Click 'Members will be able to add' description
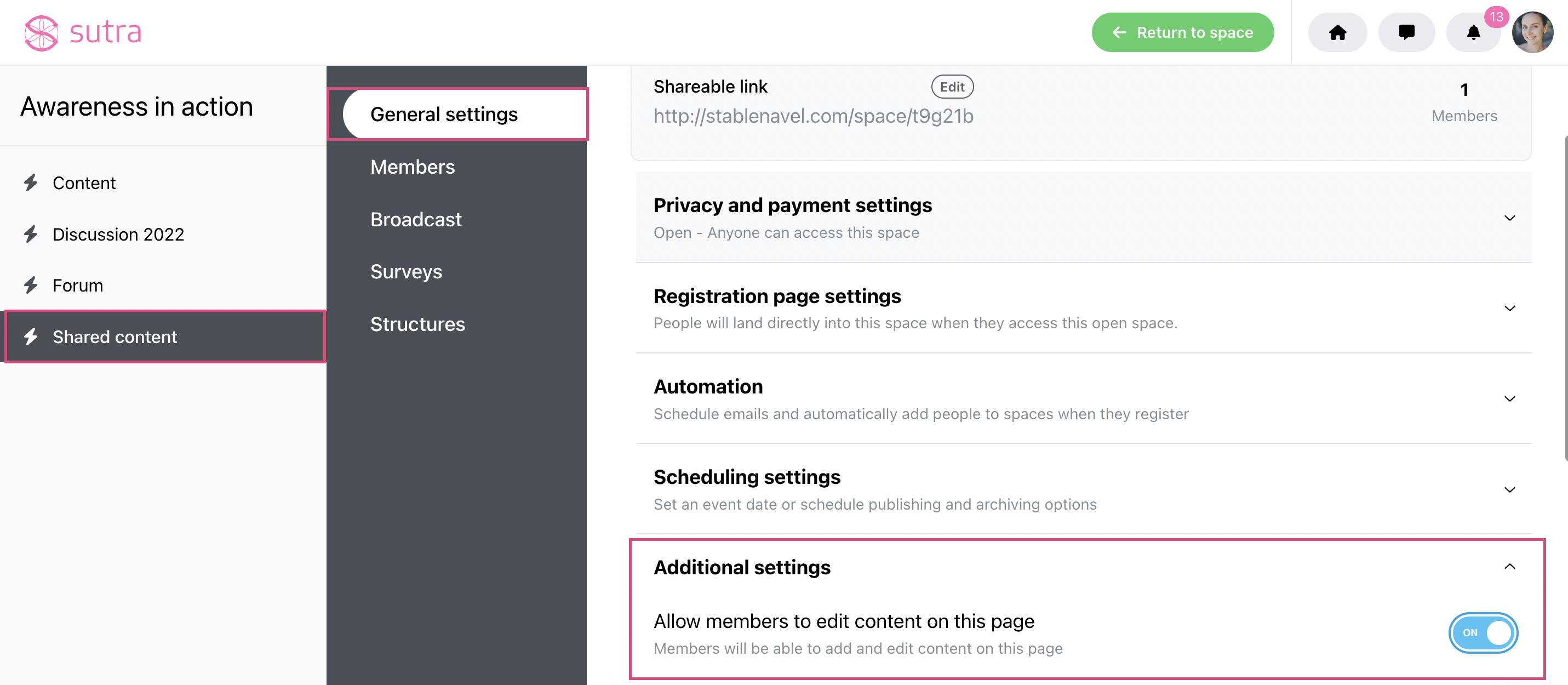 tap(857, 648)
